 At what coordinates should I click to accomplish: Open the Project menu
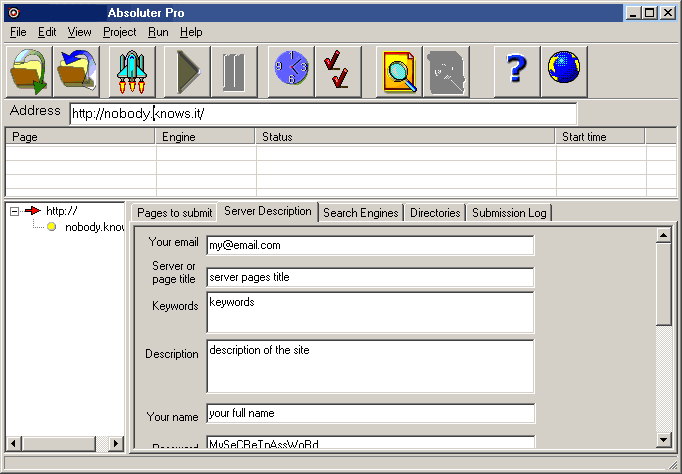120,32
